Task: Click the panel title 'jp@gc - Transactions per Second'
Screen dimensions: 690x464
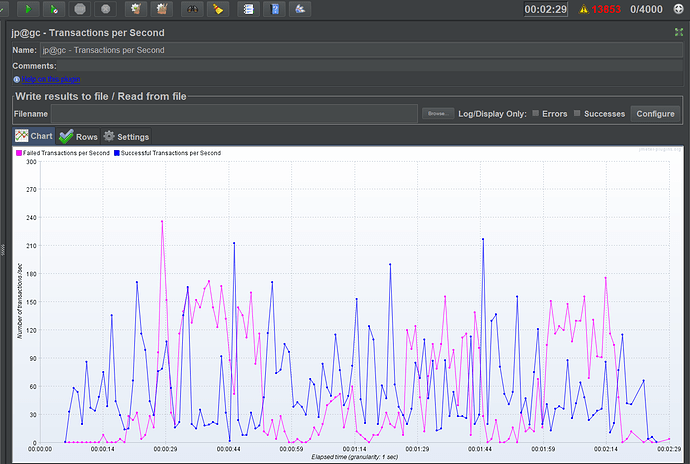Action: 88,33
